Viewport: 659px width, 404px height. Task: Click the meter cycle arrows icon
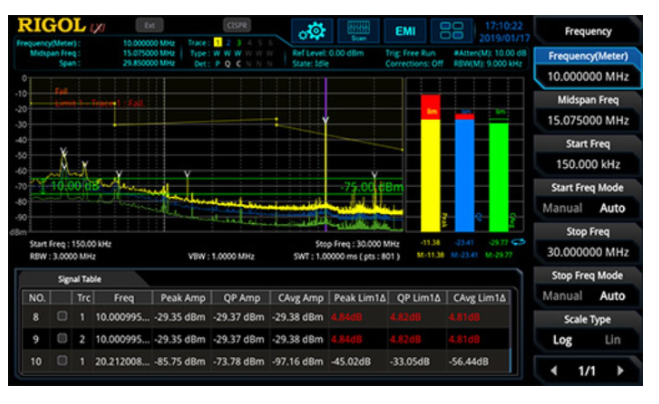[519, 242]
